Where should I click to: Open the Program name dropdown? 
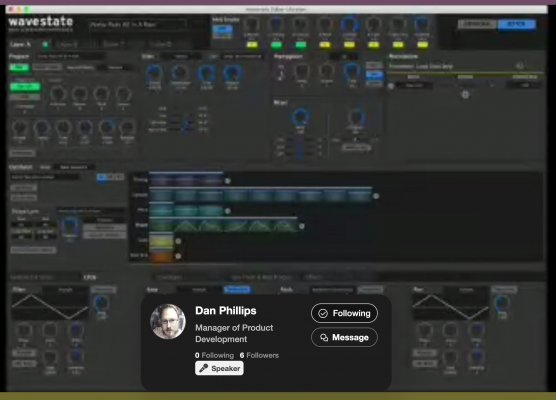click(x=70, y=56)
